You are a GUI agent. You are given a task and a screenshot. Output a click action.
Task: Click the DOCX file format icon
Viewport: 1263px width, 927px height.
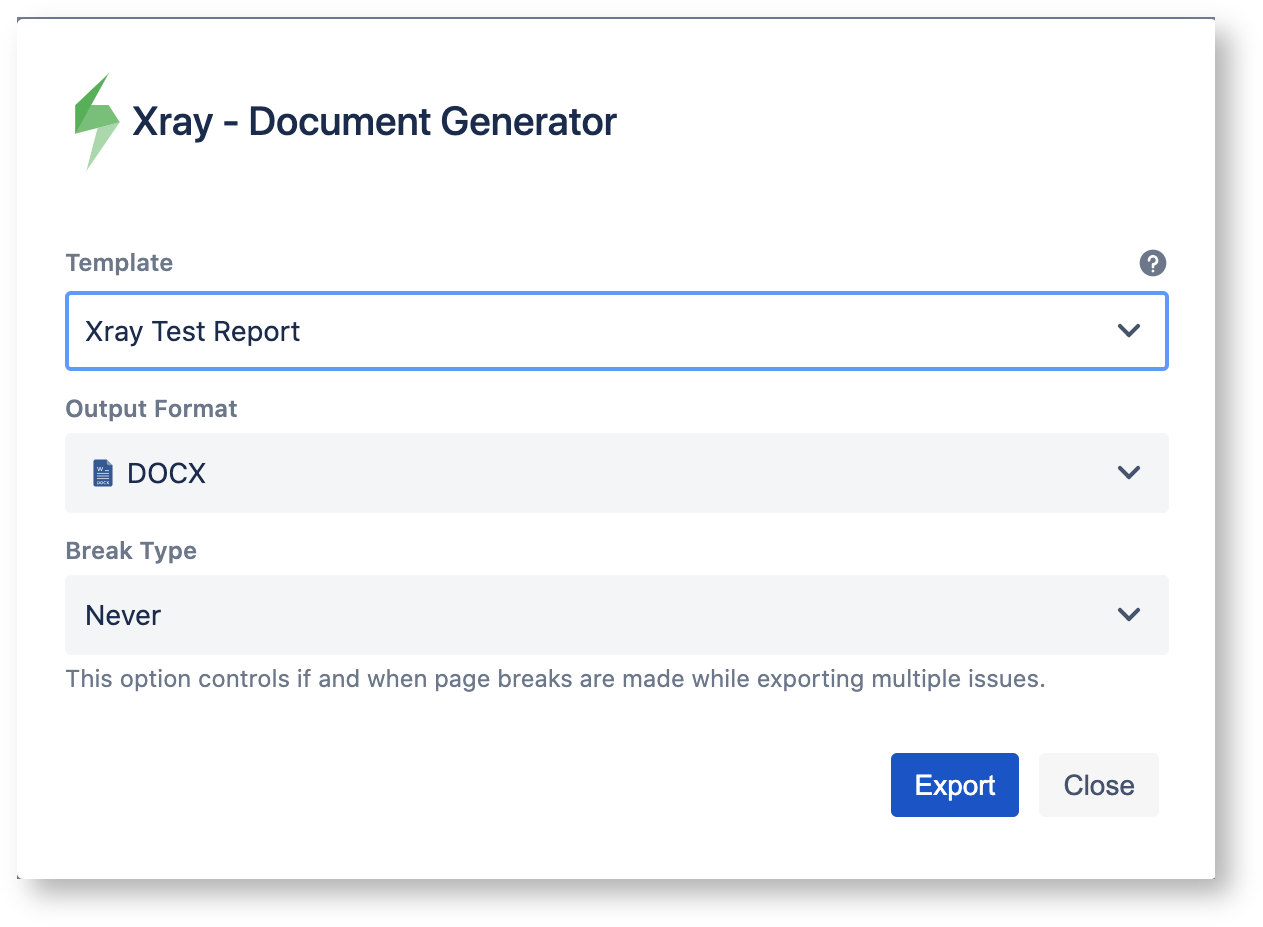pyautogui.click(x=103, y=473)
